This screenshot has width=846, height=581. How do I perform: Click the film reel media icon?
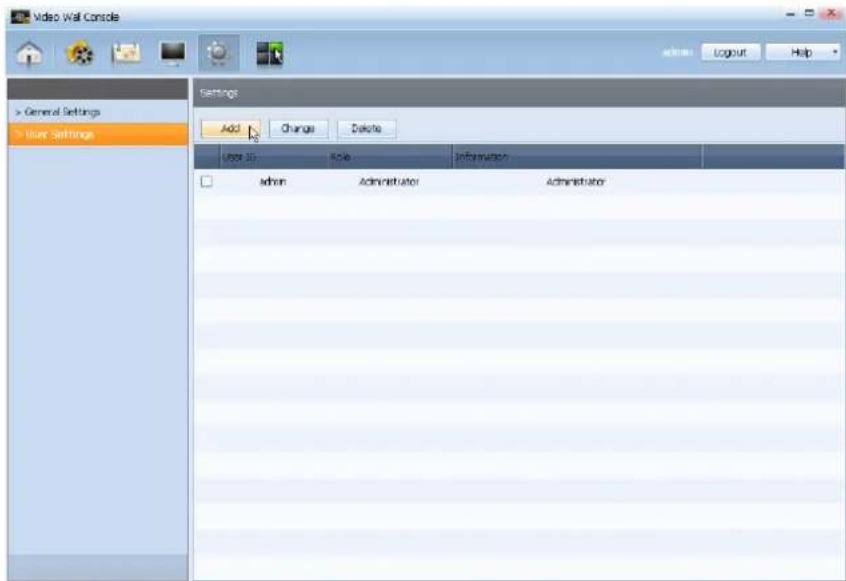click(x=79, y=53)
